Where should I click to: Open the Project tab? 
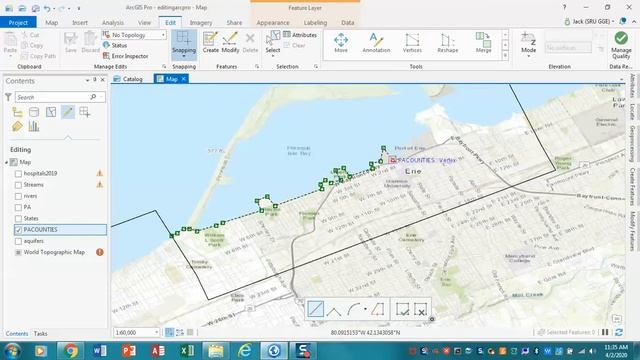point(18,22)
